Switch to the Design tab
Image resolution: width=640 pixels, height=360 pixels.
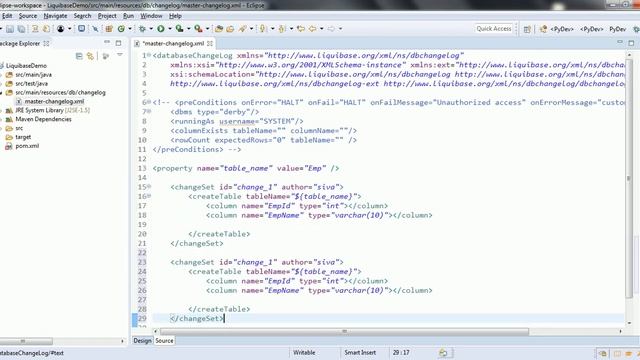pos(142,340)
